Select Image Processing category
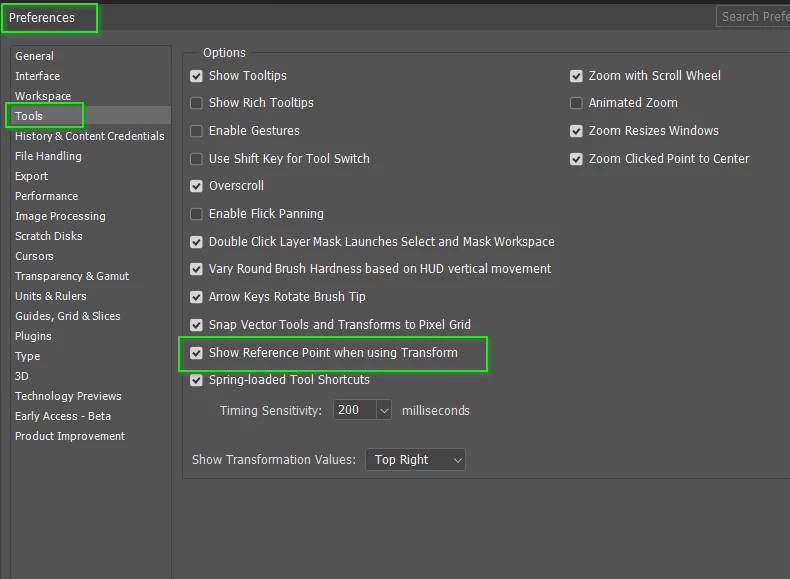The width and height of the screenshot is (790, 579). point(60,216)
